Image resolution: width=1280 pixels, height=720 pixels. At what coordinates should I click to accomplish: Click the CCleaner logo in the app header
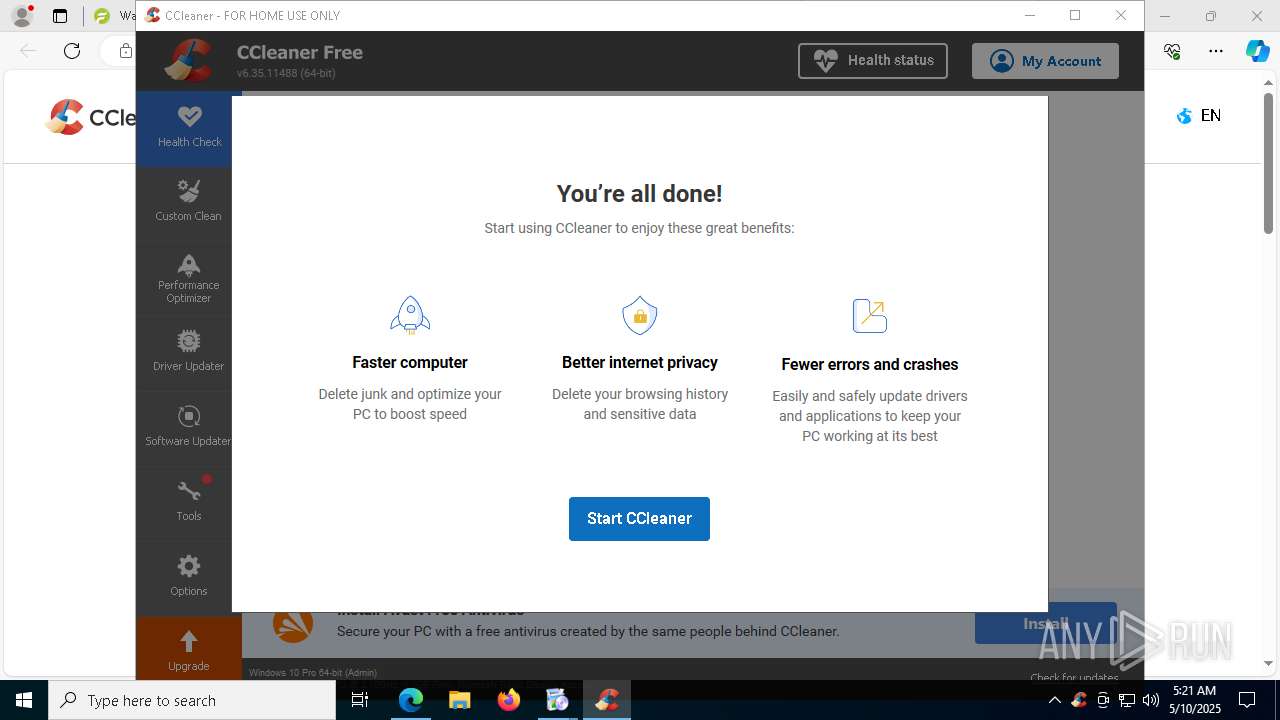click(189, 60)
